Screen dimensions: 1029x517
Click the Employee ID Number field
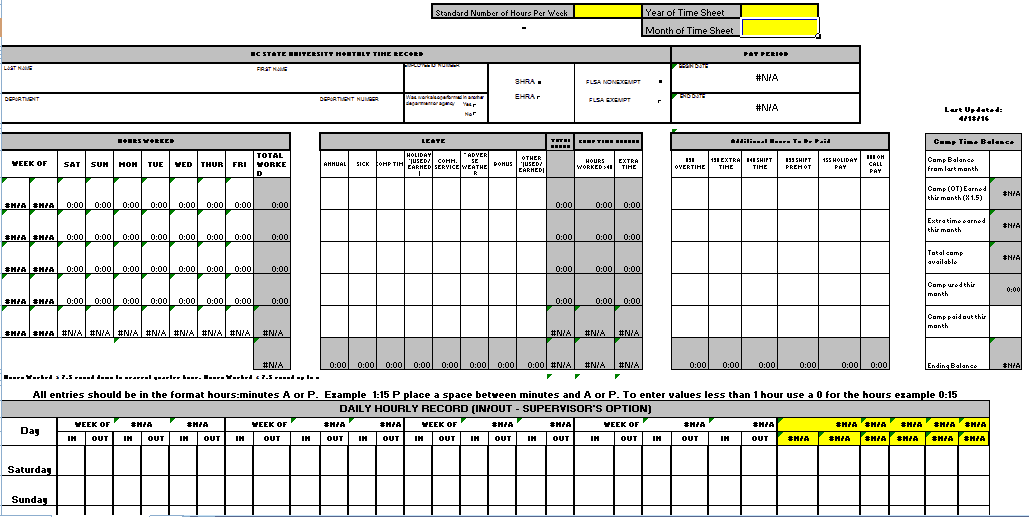click(x=446, y=79)
